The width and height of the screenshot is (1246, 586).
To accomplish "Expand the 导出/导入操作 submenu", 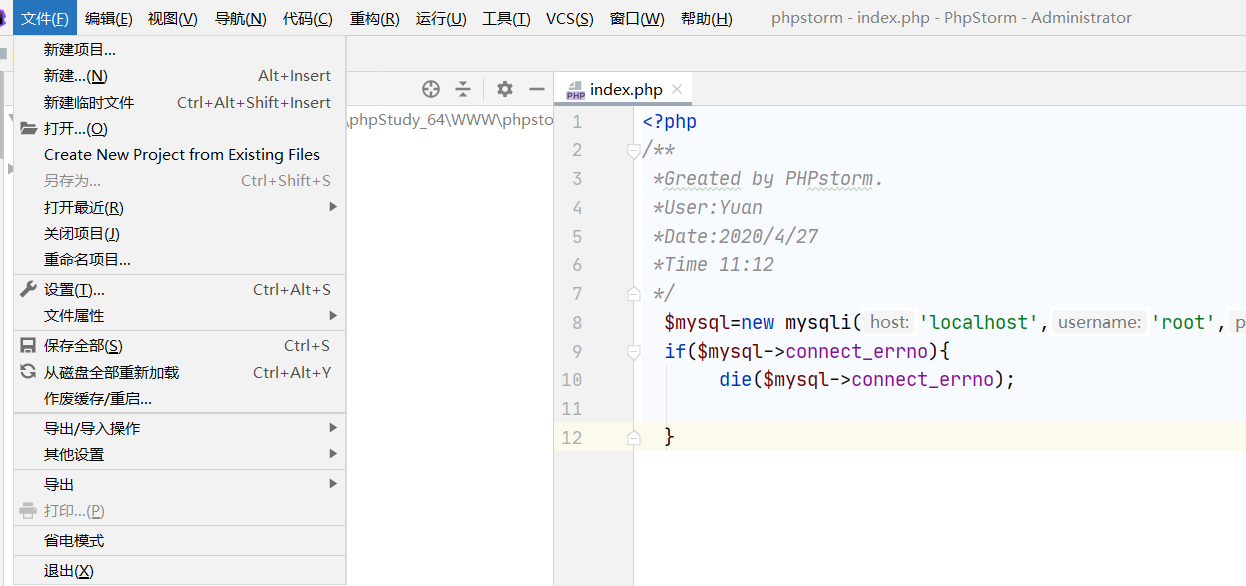I will point(179,428).
